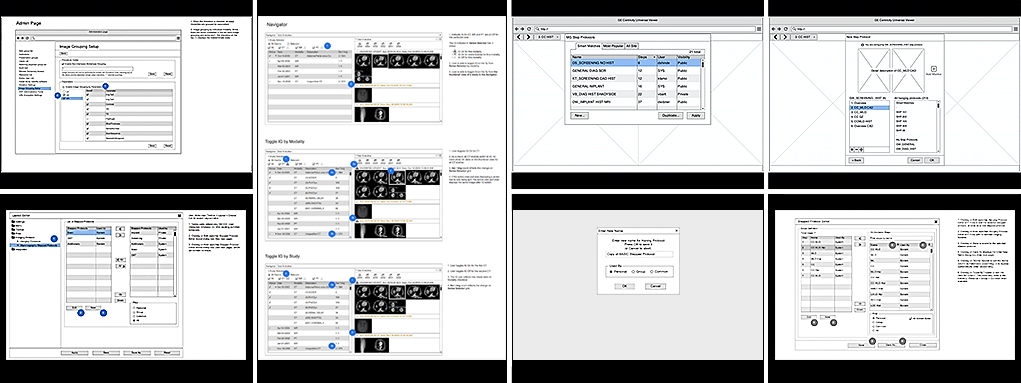Click Cancel in Enter New Name dialog

click(x=656, y=286)
